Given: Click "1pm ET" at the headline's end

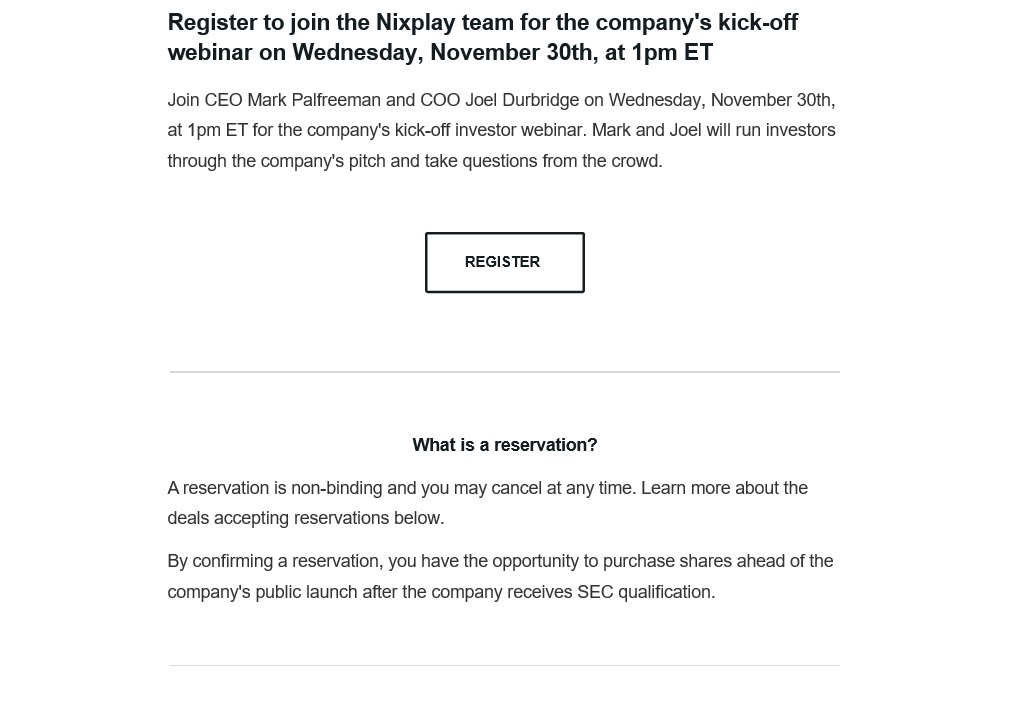Looking at the screenshot, I should pyautogui.click(x=672, y=53).
